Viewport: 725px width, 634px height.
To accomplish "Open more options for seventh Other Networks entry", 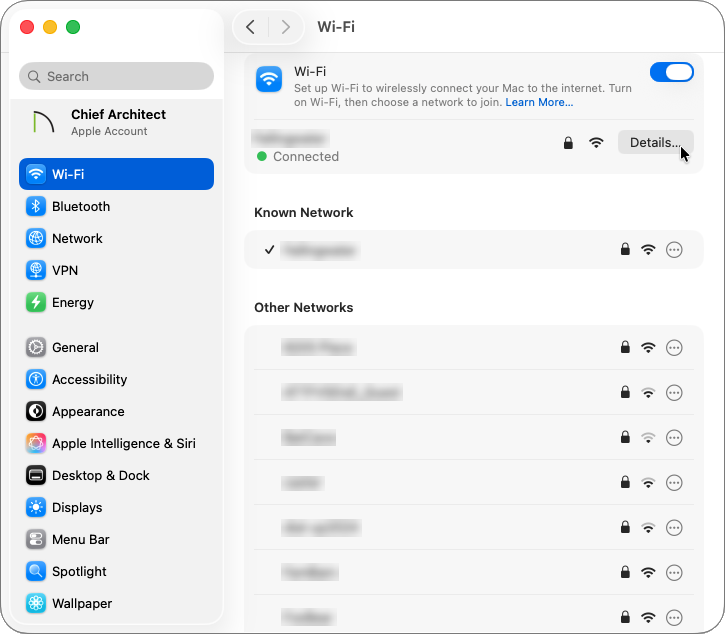I will coord(674,617).
